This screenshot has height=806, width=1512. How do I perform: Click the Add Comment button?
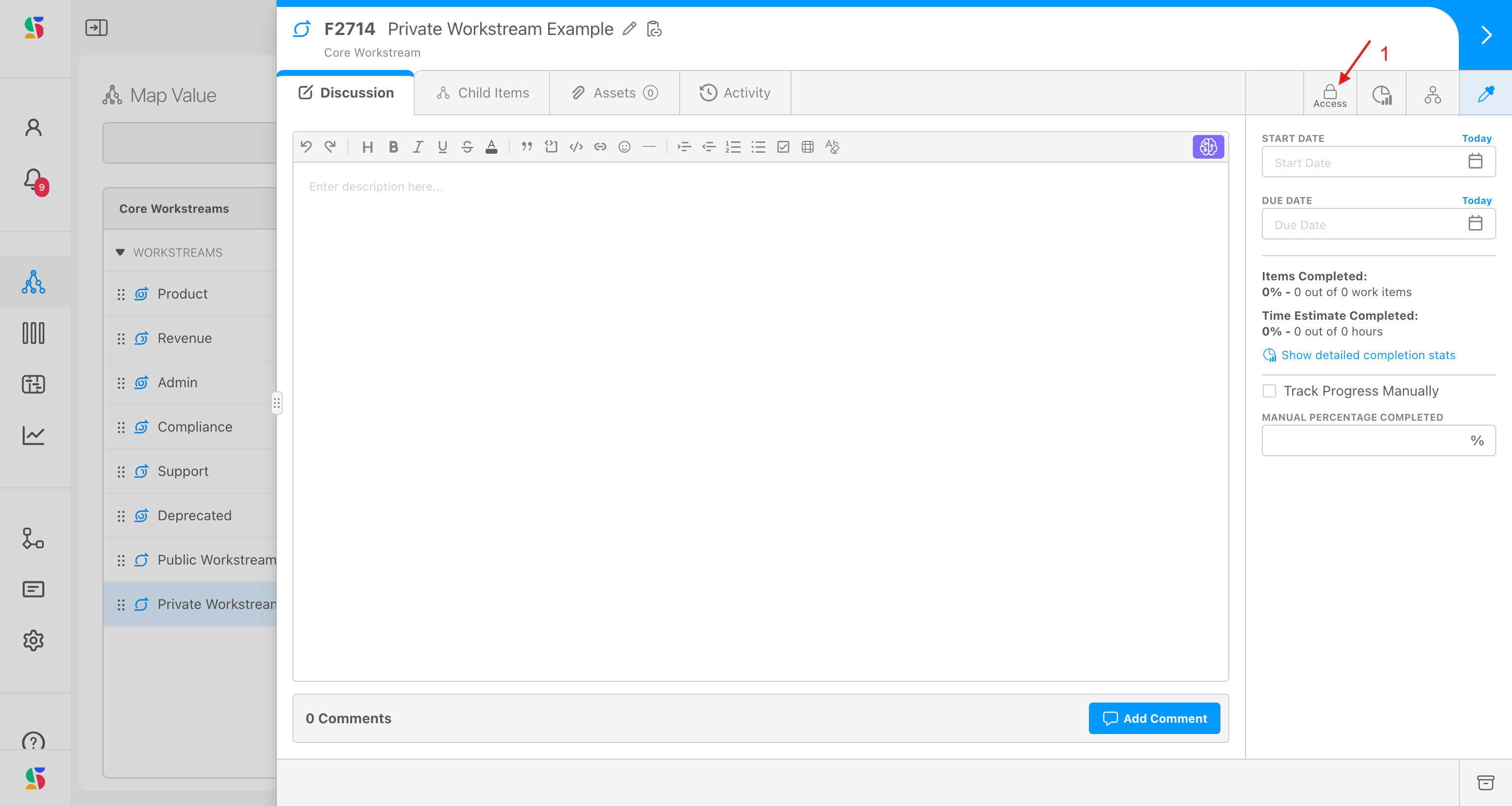pos(1154,718)
